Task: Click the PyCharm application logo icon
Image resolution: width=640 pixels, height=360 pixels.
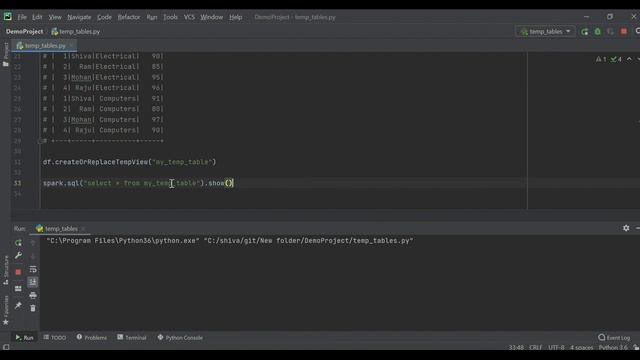Action: (x=8, y=17)
